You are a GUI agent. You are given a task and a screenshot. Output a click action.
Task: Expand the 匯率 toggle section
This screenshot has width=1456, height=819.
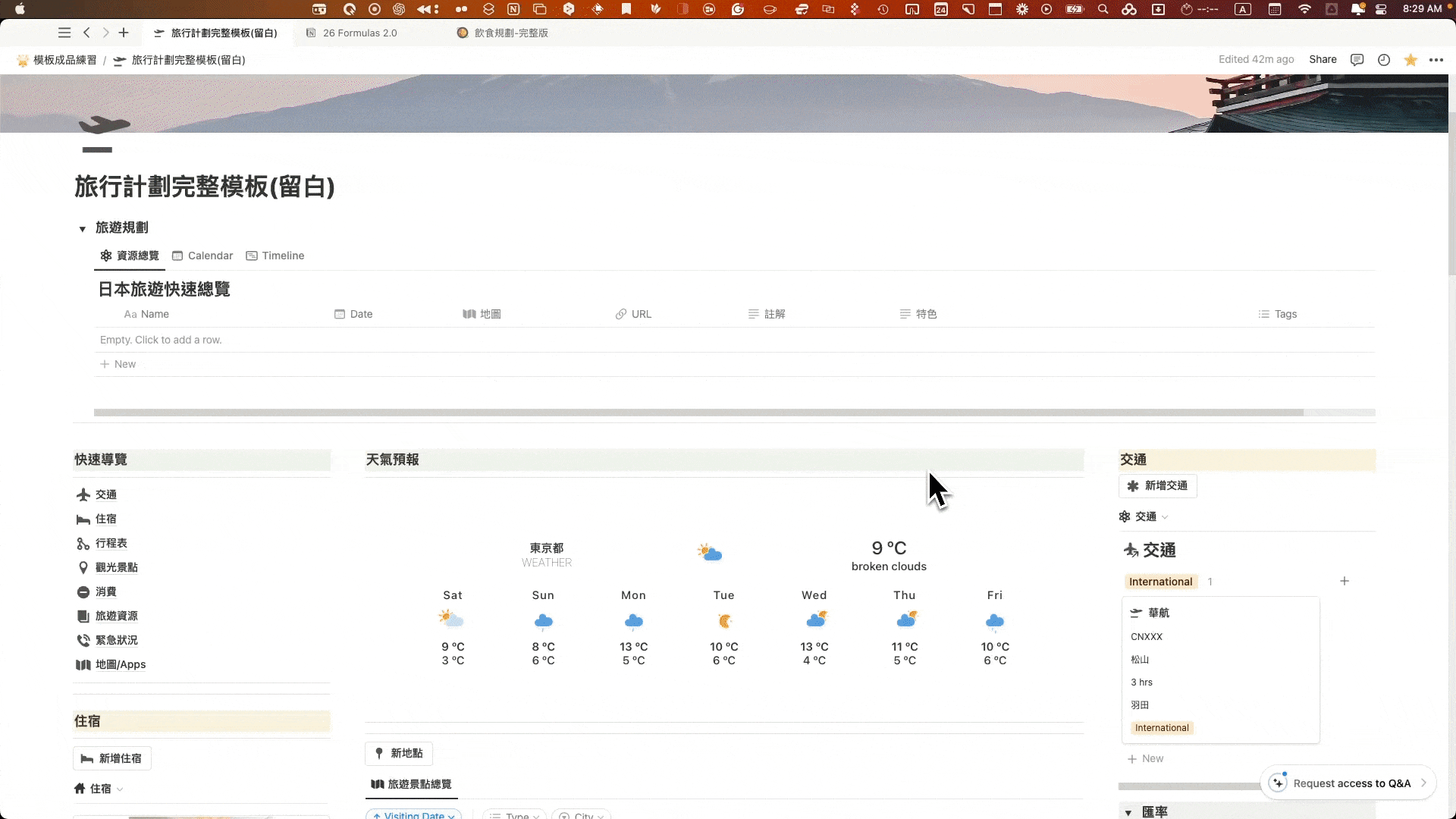click(x=1128, y=812)
